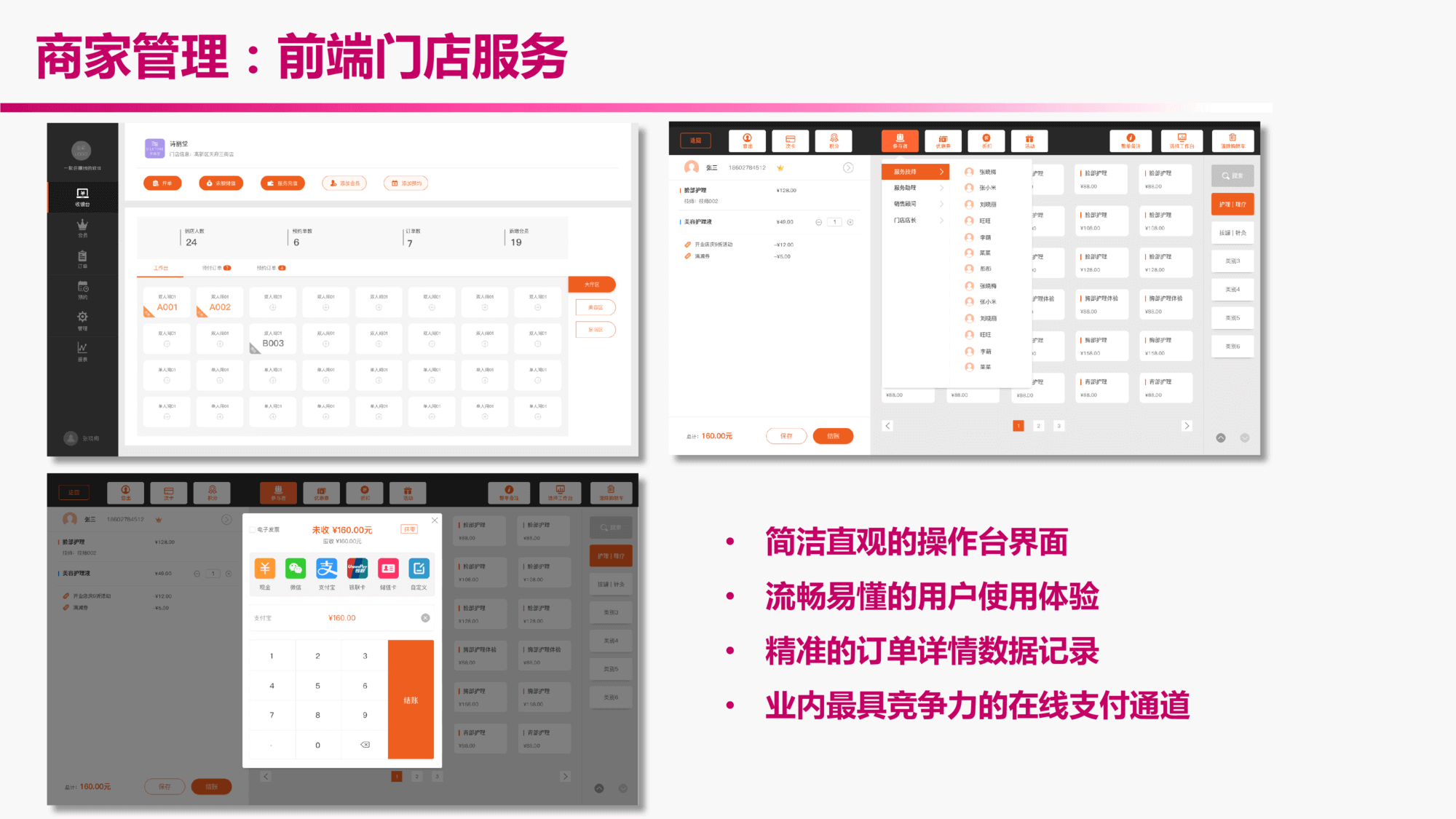Click the 开单 create order button
Screen dimensions: 1456x819
click(x=162, y=183)
